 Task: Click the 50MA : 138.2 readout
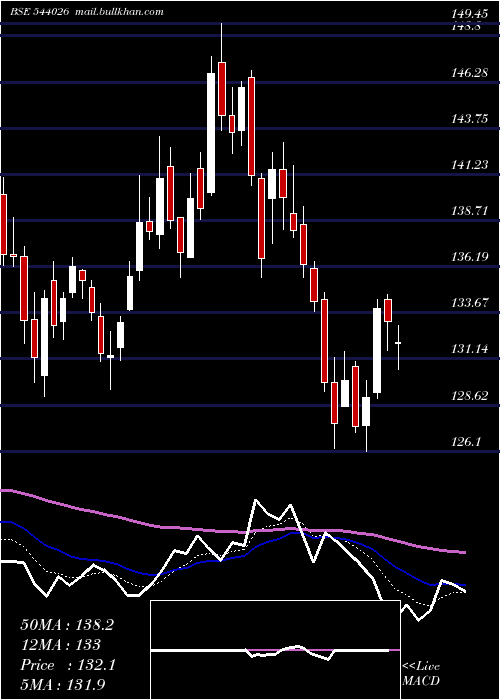pyautogui.click(x=67, y=625)
